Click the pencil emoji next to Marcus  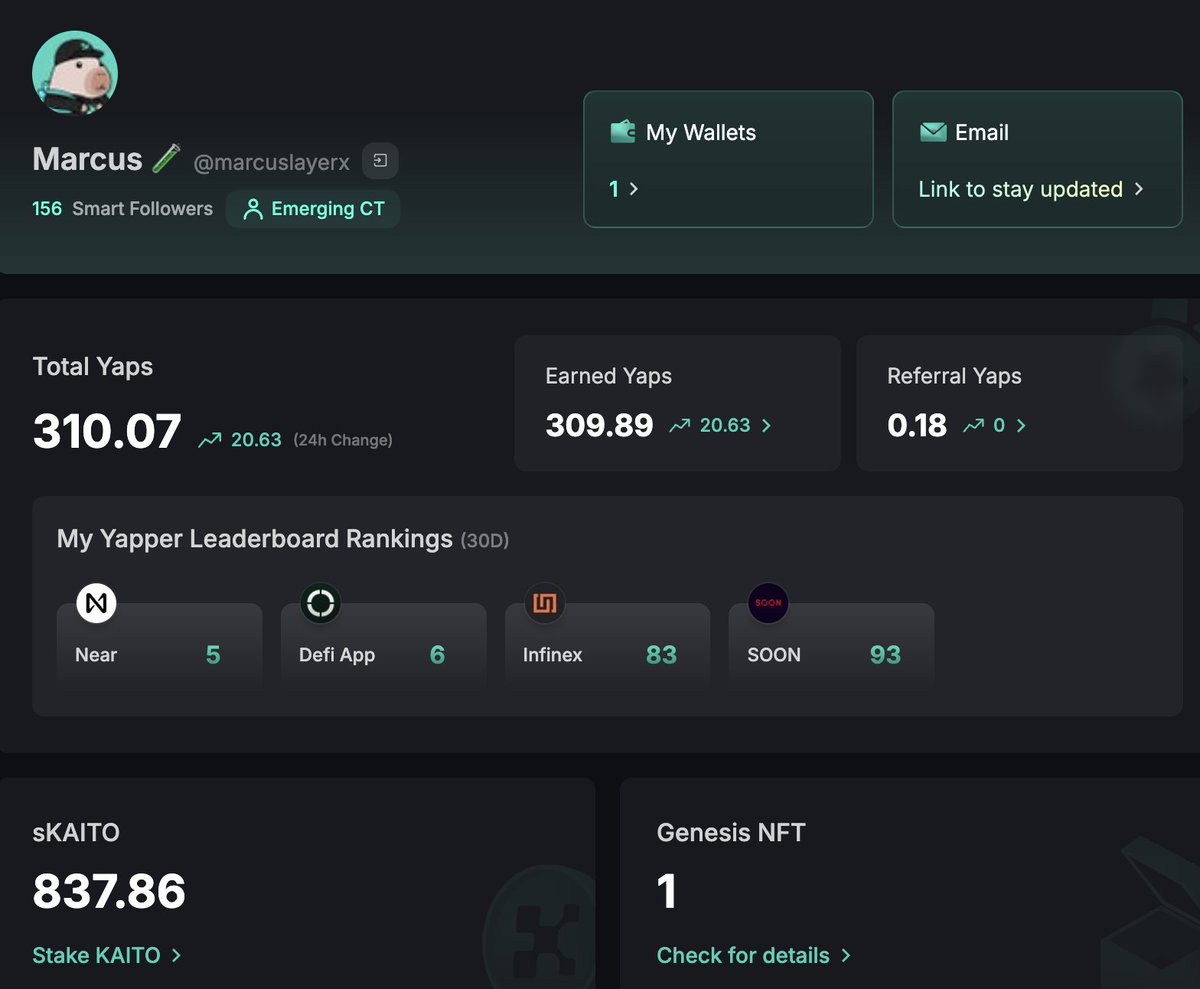click(x=166, y=158)
